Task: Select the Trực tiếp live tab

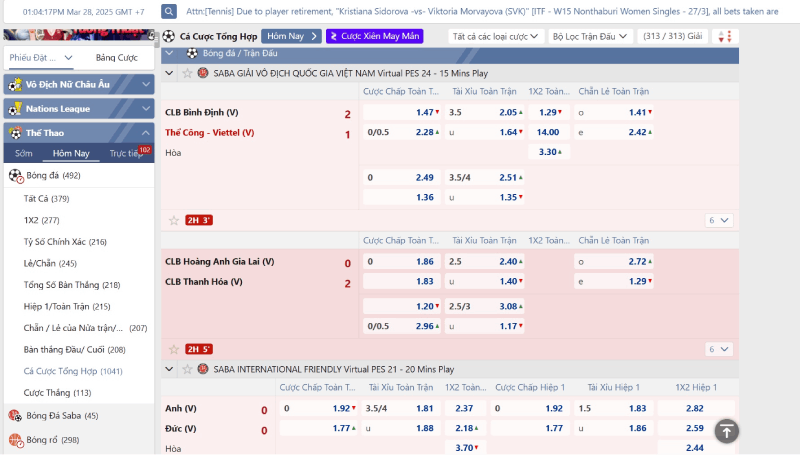Action: tap(126, 153)
